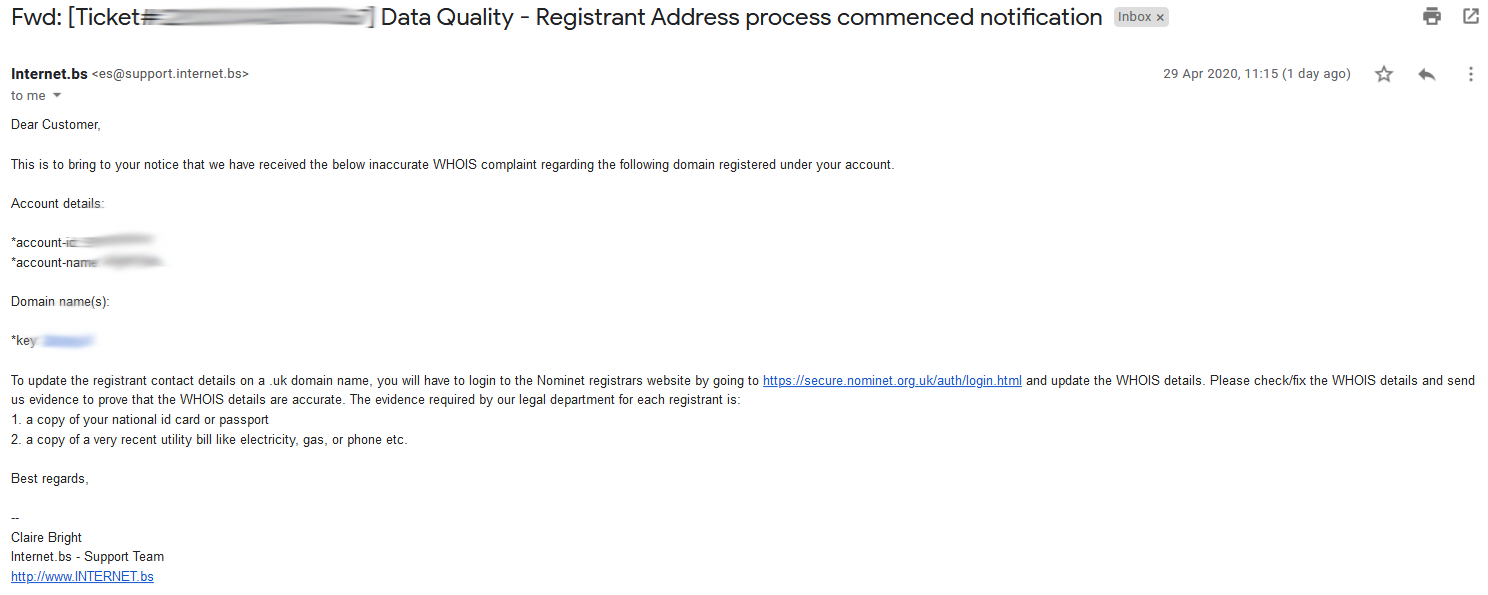Click the sender name Internet.bs
This screenshot has width=1488, height=595.
pos(49,74)
